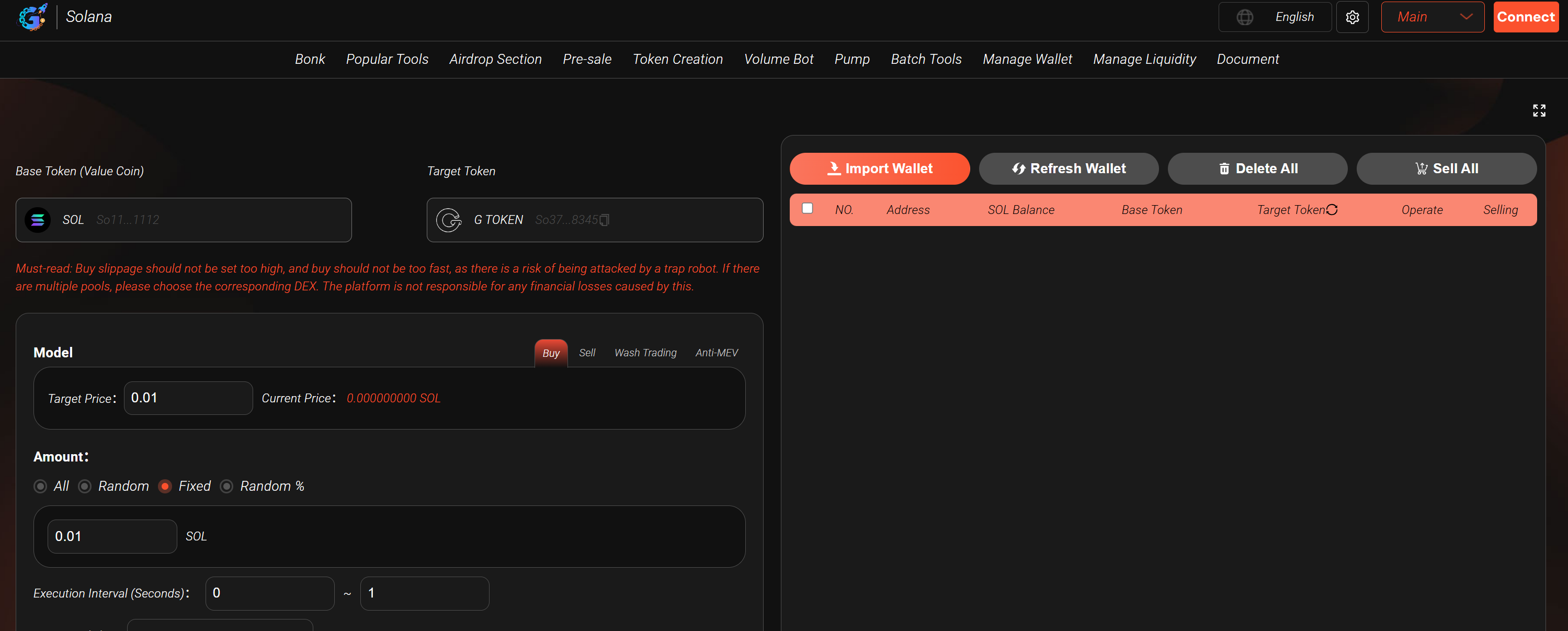The image size is (1568, 631).
Task: Click the globe language icon
Action: click(1245, 17)
